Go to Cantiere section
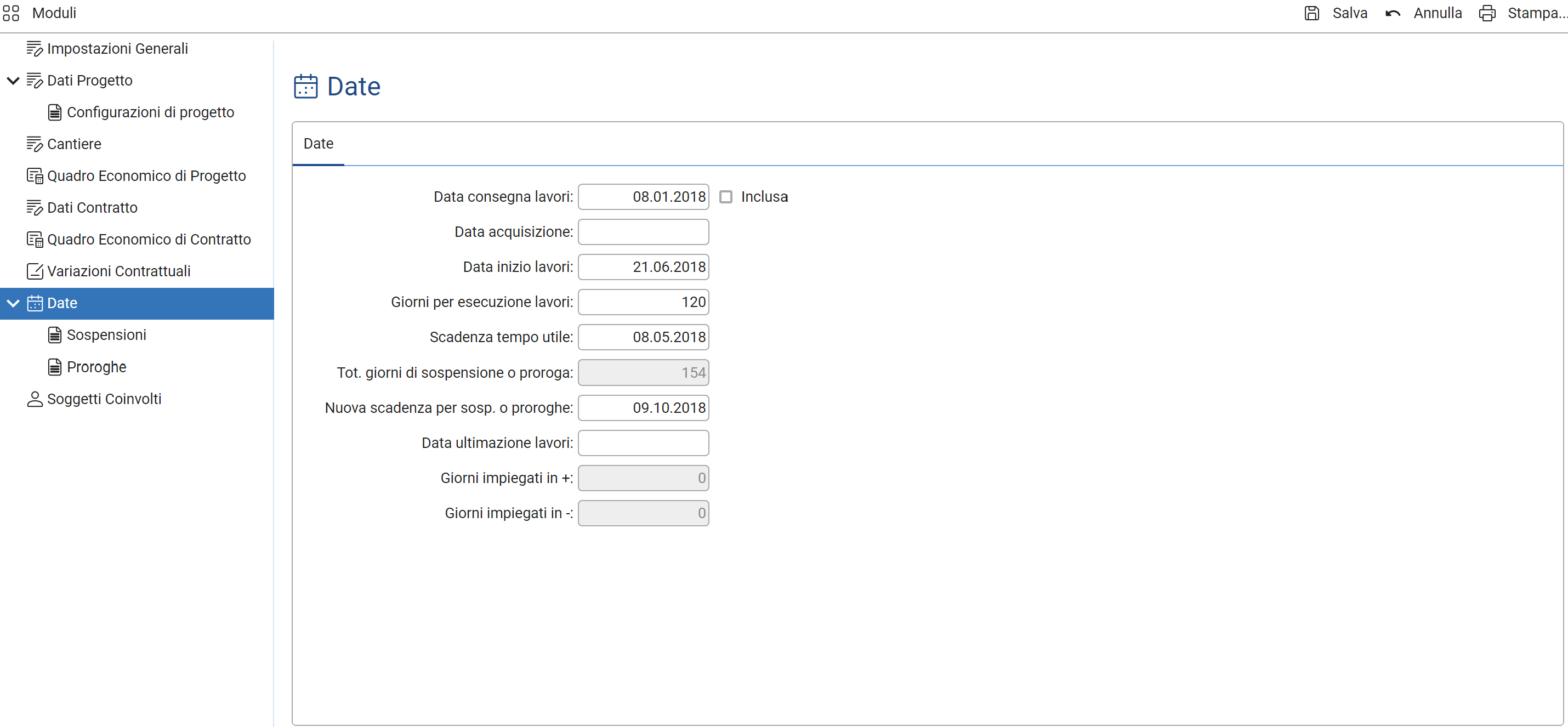Image resolution: width=1568 pixels, height=727 pixels. point(73,144)
